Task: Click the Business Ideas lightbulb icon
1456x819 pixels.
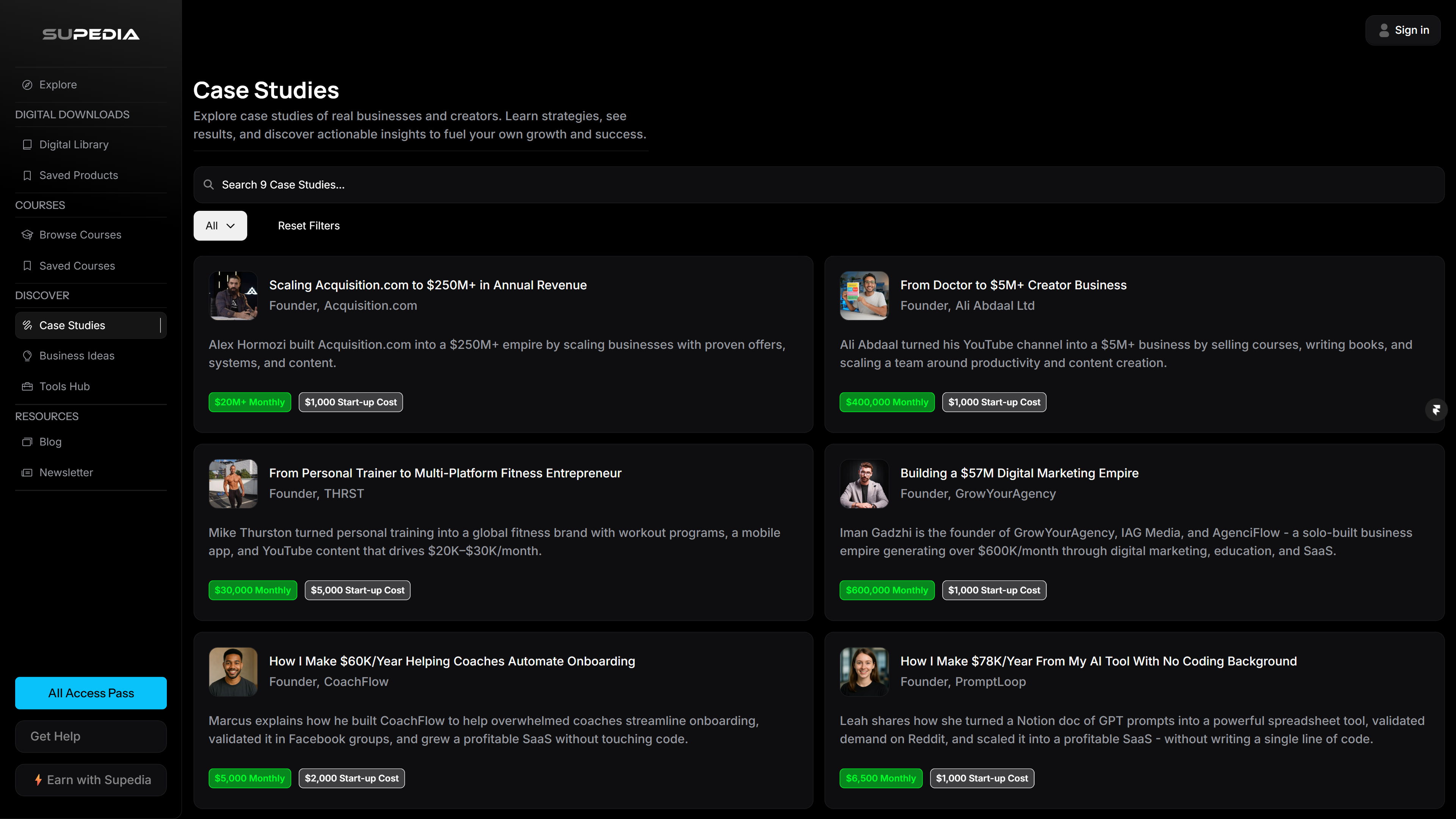Action: 27,356
